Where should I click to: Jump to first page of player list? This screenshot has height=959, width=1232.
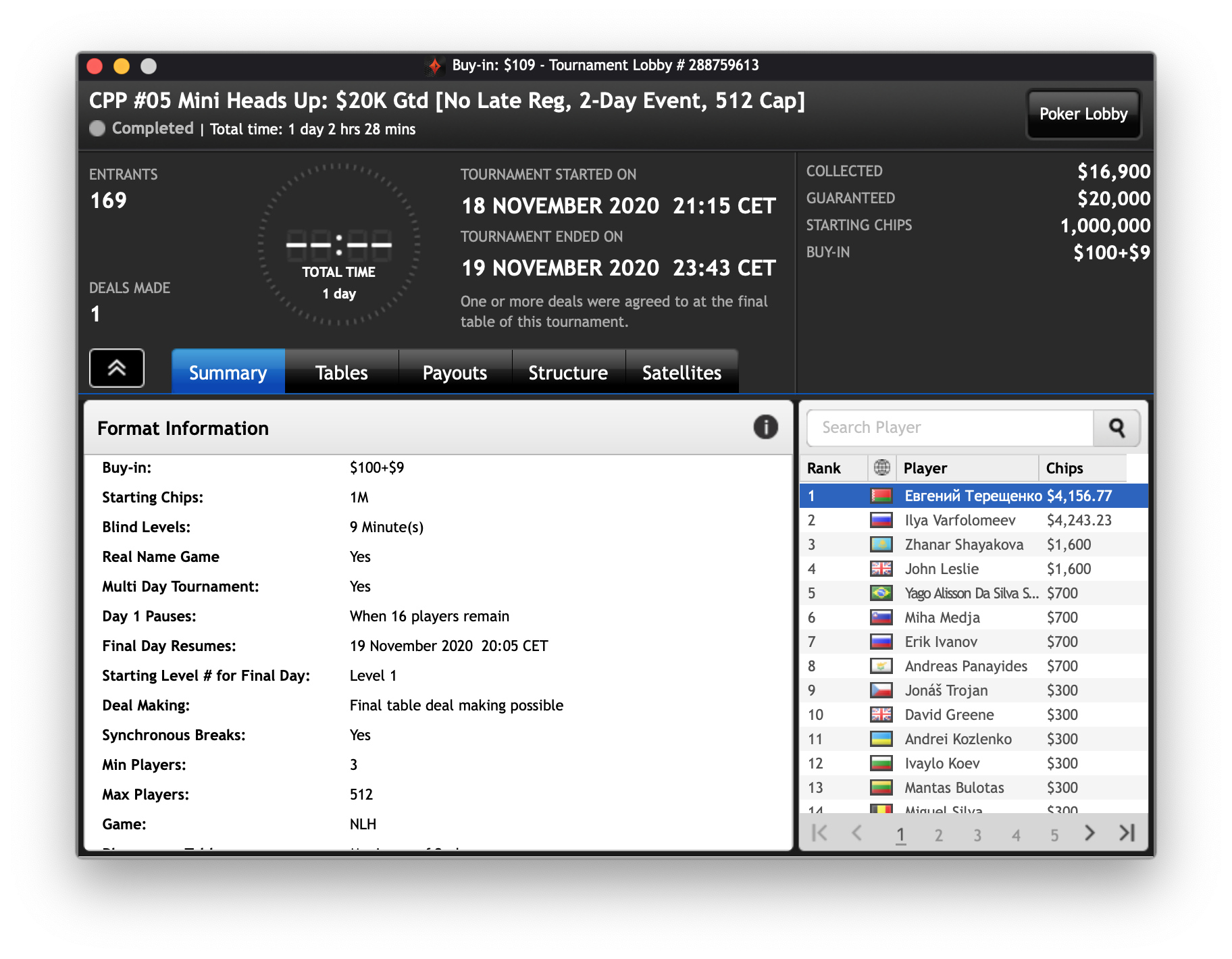click(x=819, y=833)
